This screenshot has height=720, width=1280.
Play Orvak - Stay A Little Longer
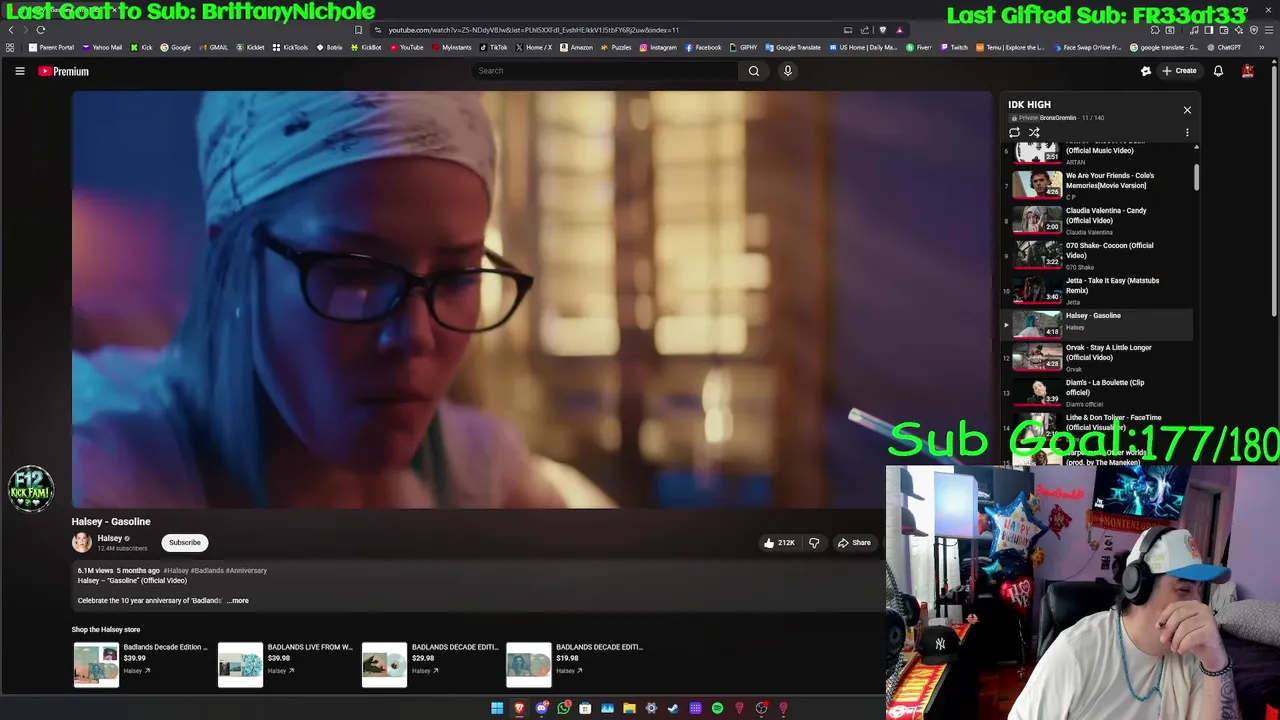[1097, 357]
